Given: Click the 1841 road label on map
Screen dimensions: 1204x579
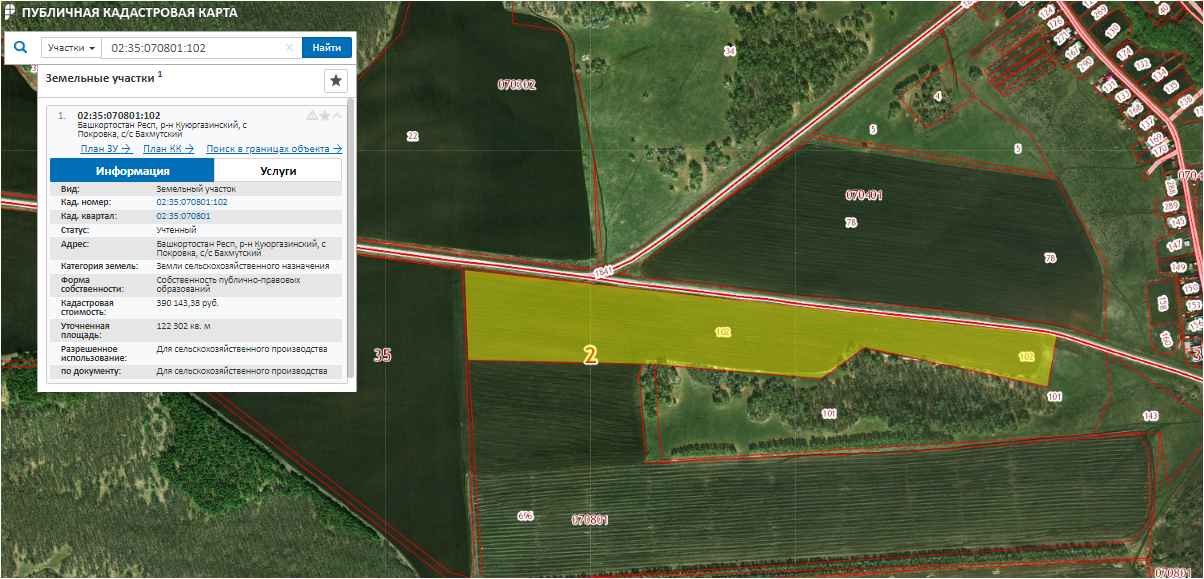Looking at the screenshot, I should point(602,271).
